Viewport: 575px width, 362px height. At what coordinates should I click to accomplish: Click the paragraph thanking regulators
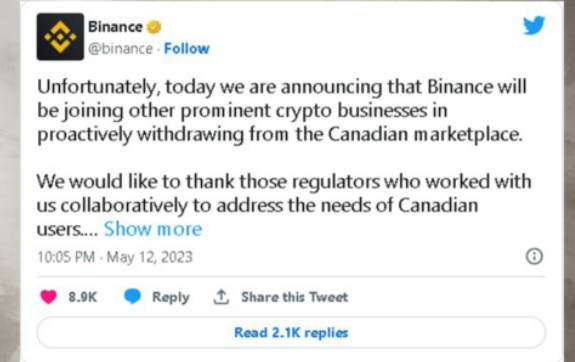[284, 205]
